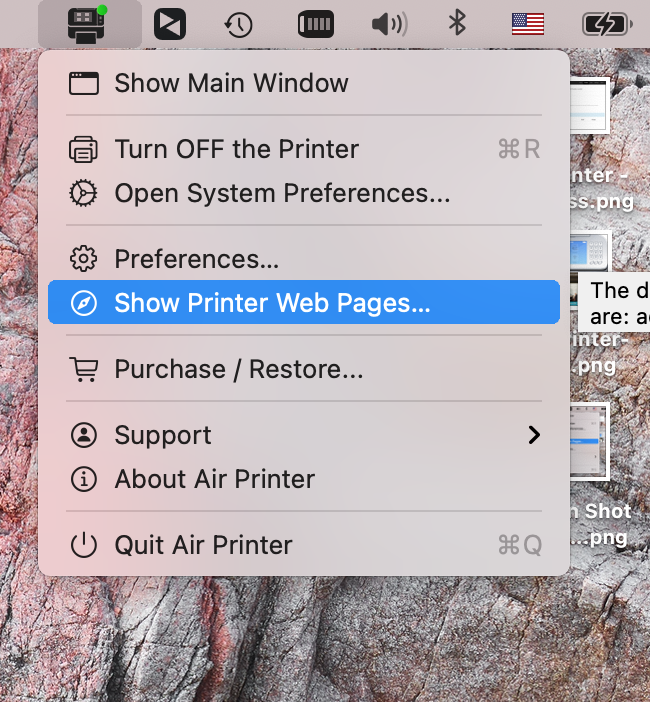Click the info icon beside About Air Printer
The height and width of the screenshot is (702, 650).
pyautogui.click(x=84, y=479)
